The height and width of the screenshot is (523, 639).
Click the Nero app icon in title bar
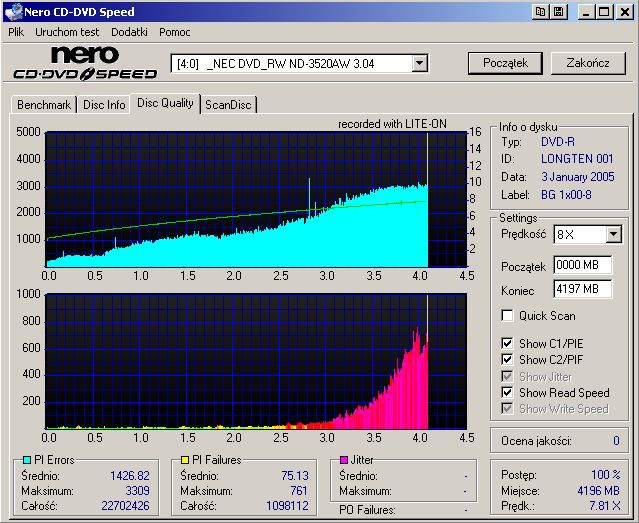13,12
